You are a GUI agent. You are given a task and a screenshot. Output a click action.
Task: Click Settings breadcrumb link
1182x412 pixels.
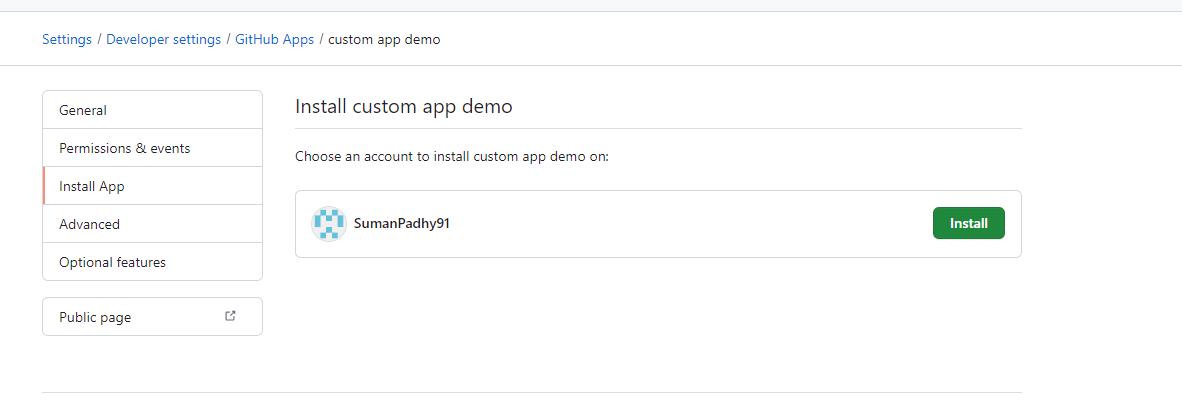pyautogui.click(x=66, y=39)
